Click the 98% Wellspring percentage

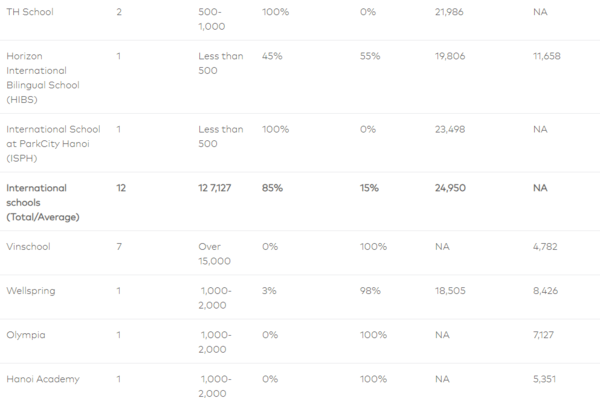click(x=370, y=291)
